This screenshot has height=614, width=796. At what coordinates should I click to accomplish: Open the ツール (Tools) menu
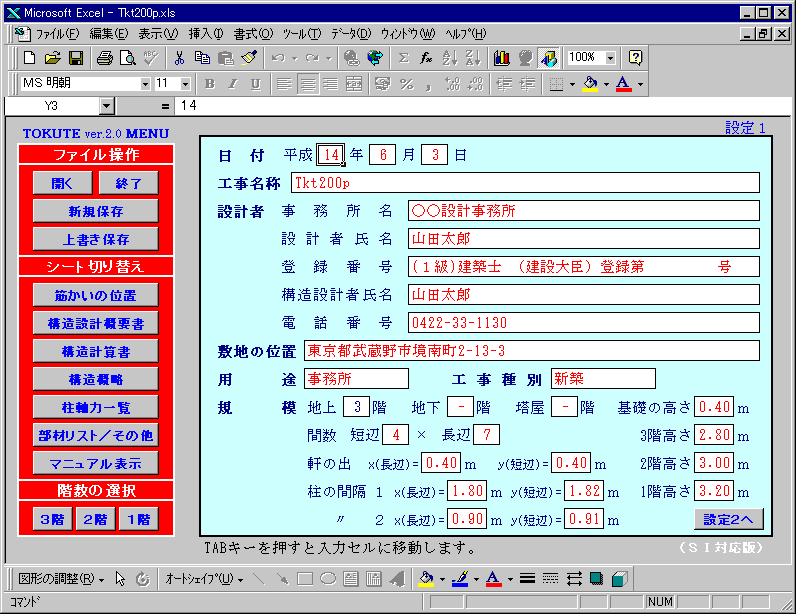(x=301, y=34)
